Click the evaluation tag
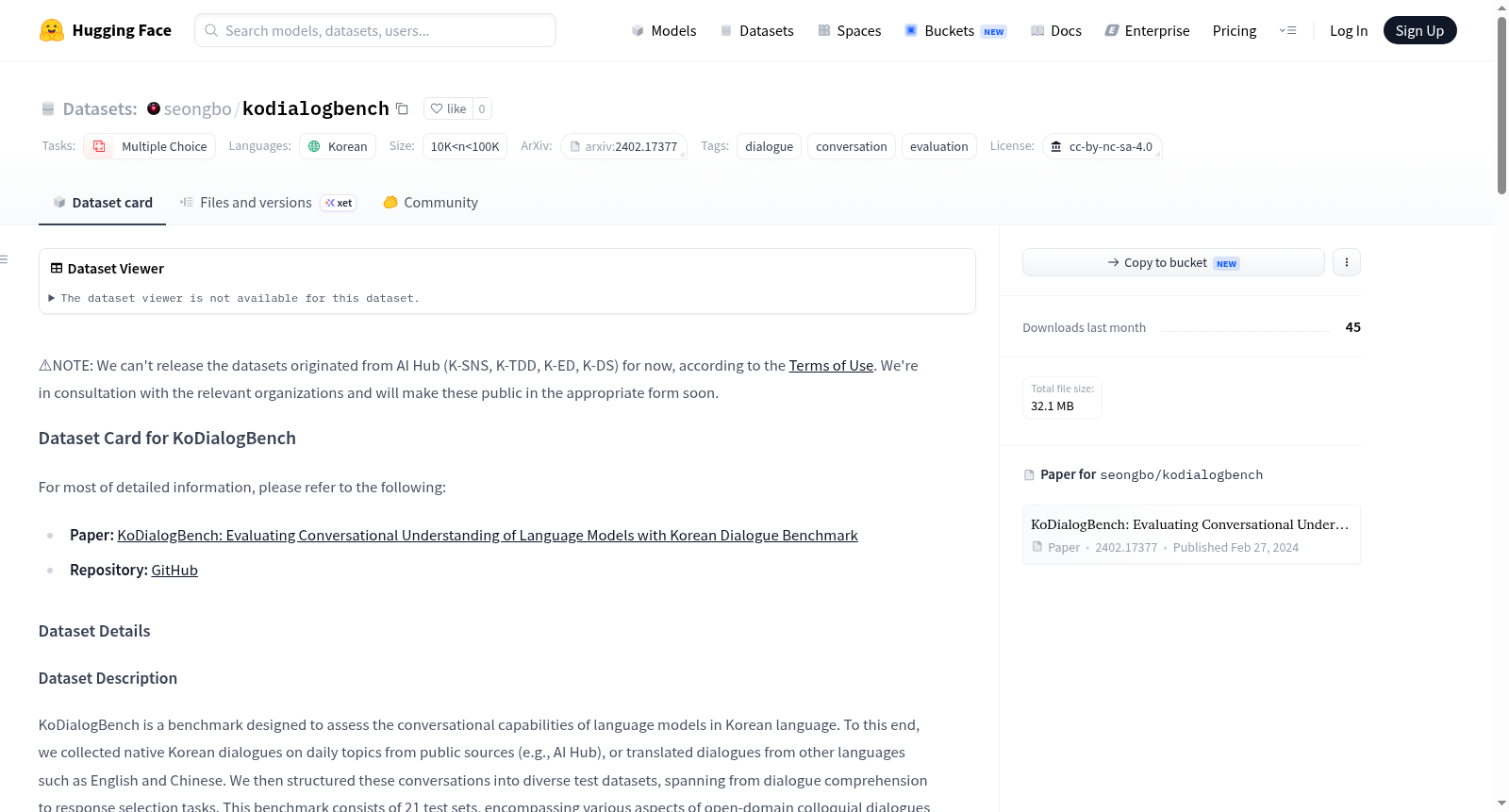 939,146
